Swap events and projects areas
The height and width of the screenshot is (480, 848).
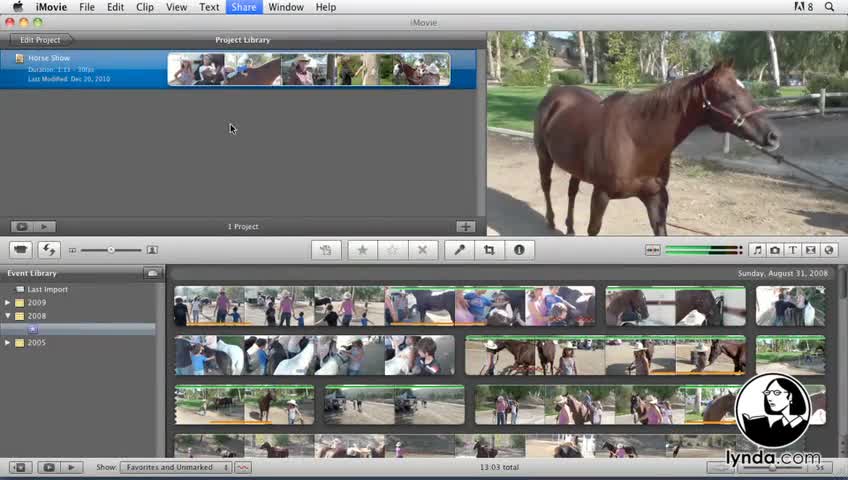tap(48, 250)
